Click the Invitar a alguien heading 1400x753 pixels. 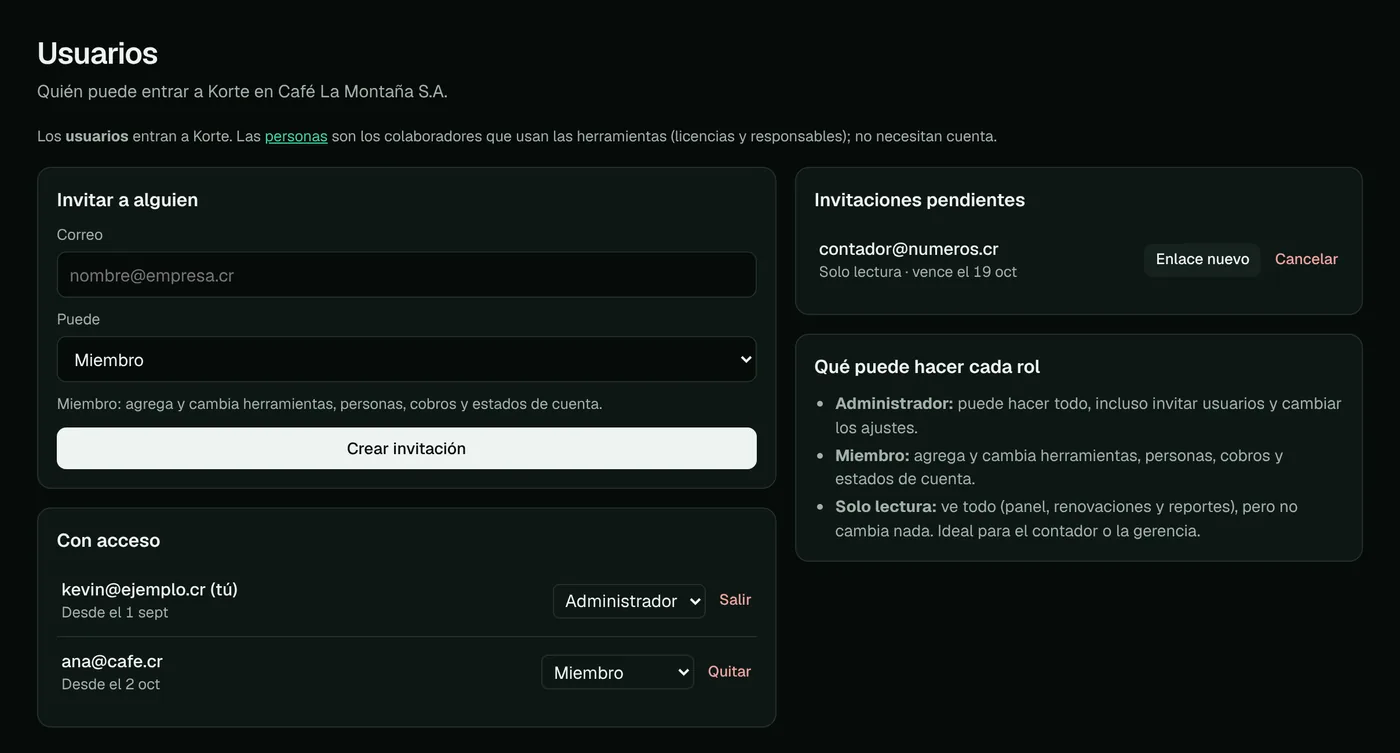(127, 200)
